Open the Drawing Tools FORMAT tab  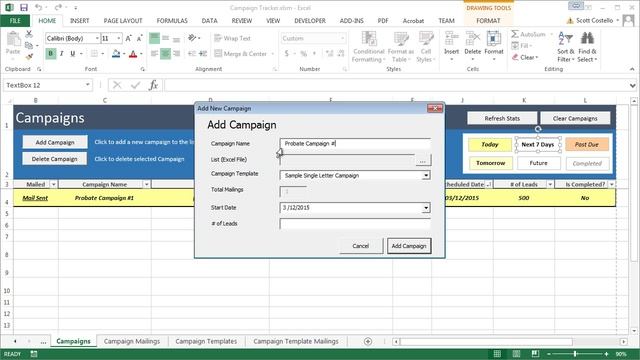coord(488,20)
